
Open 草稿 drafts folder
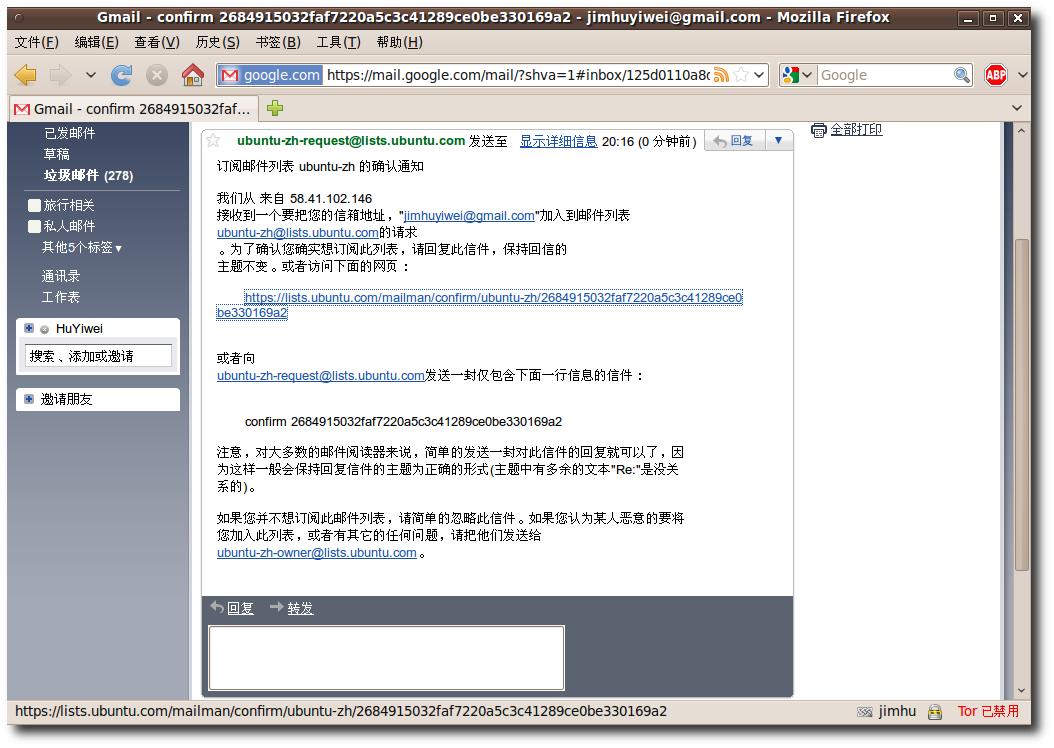coord(56,154)
